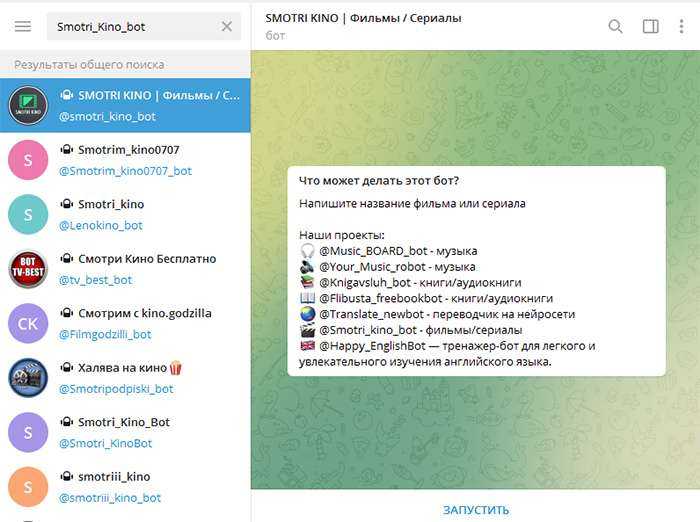Click the SMOTRI KINO chat header title

click(363, 18)
